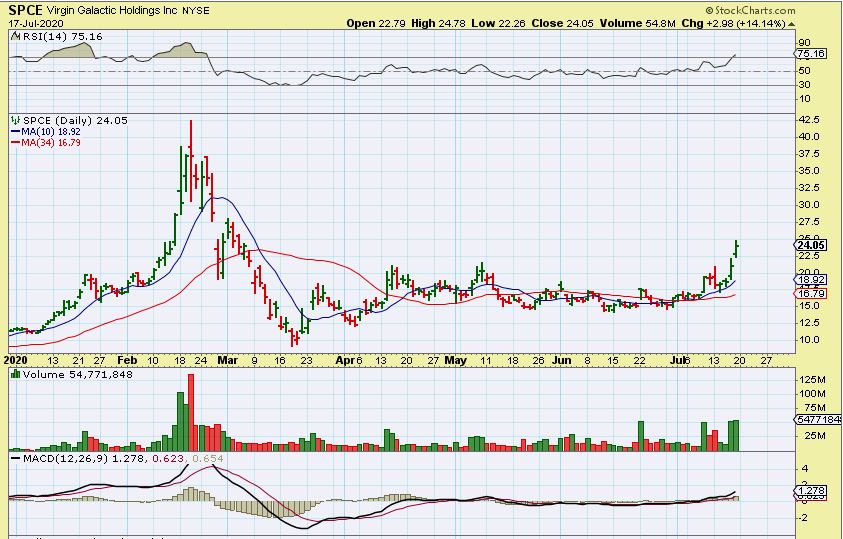Click the High 24.78 value
The image size is (843, 539).
coord(439,23)
